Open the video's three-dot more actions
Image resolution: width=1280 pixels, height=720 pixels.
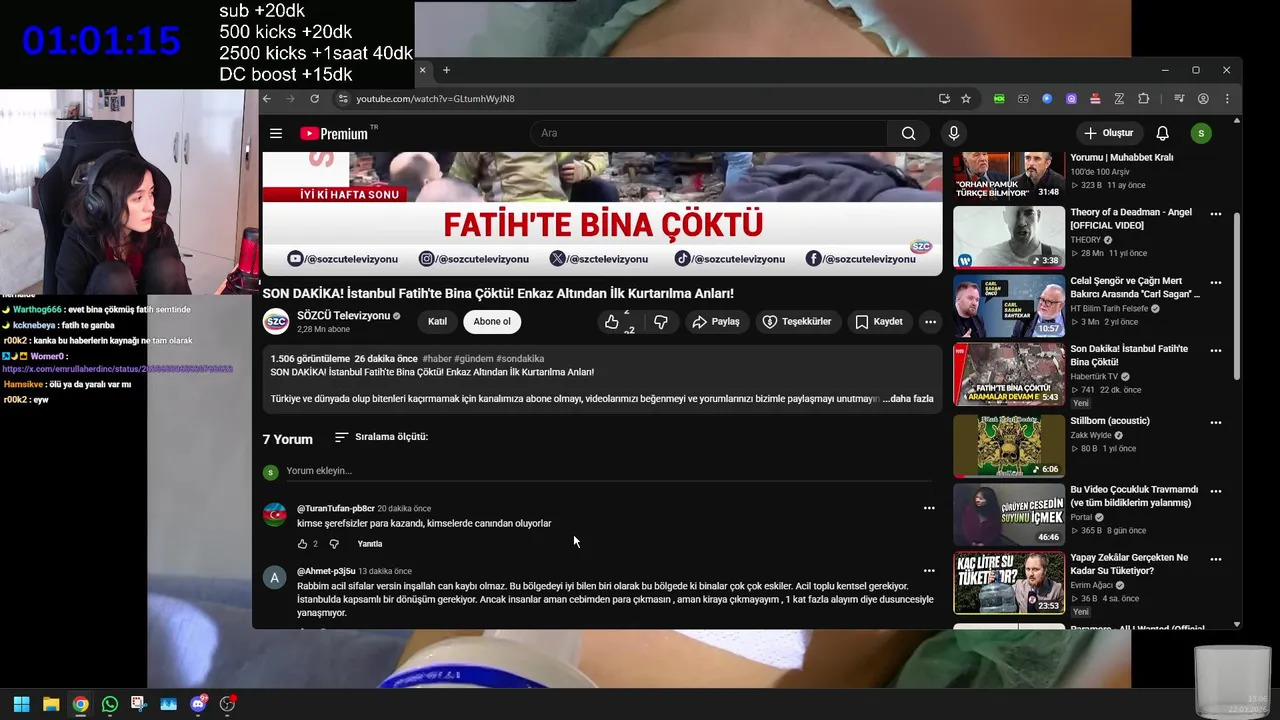click(930, 321)
